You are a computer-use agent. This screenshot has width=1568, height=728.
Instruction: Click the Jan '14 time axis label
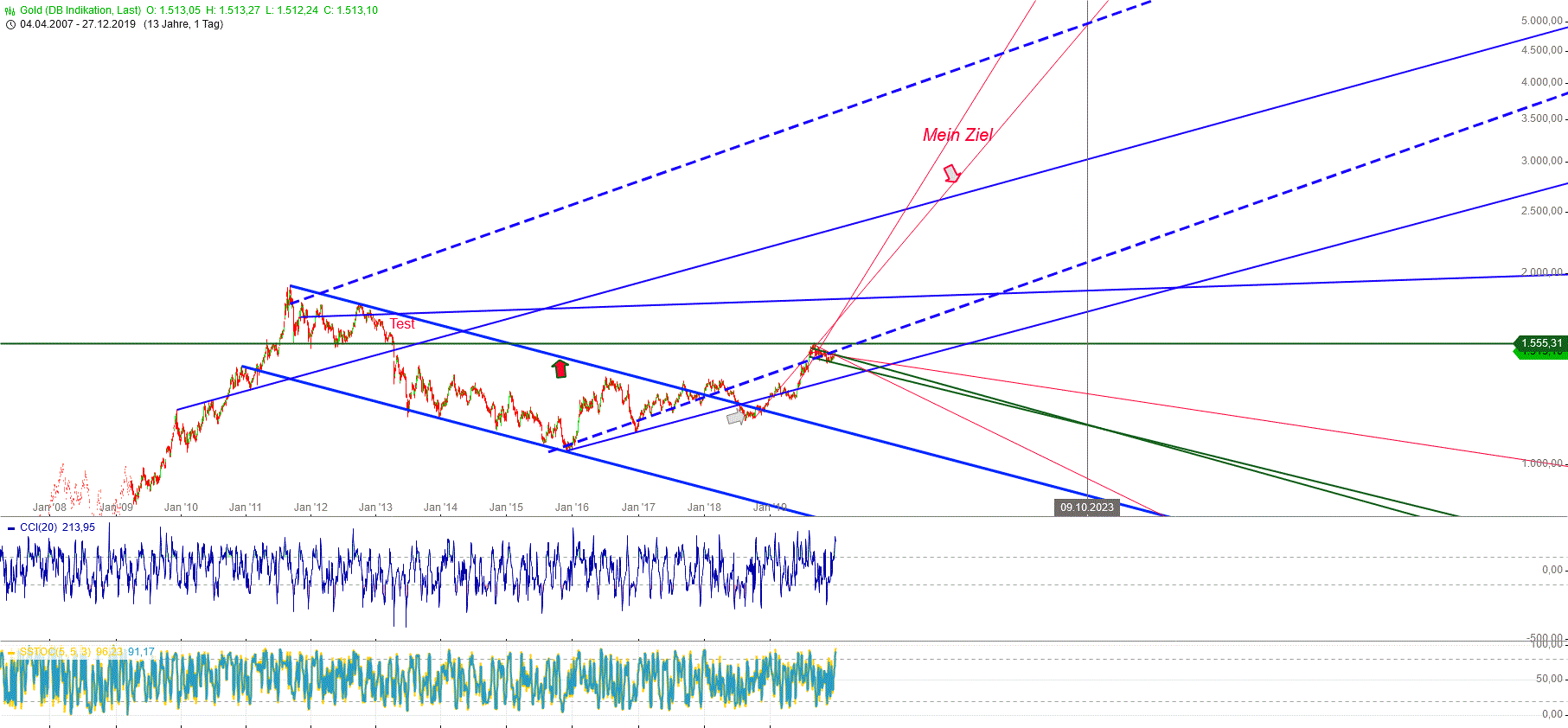pos(440,508)
